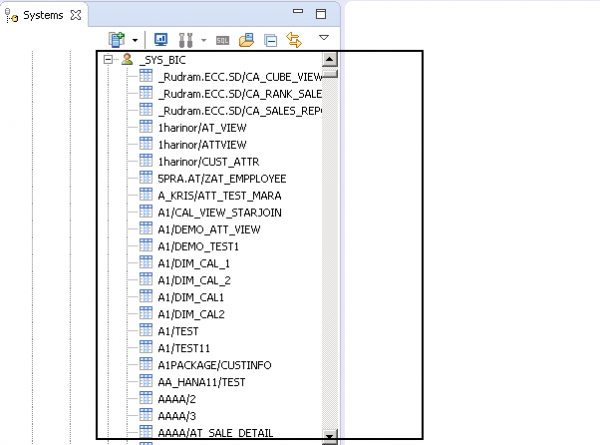Select 1harinor/AT_VIEW entry
Screen dimensions: 600x445
202,128
